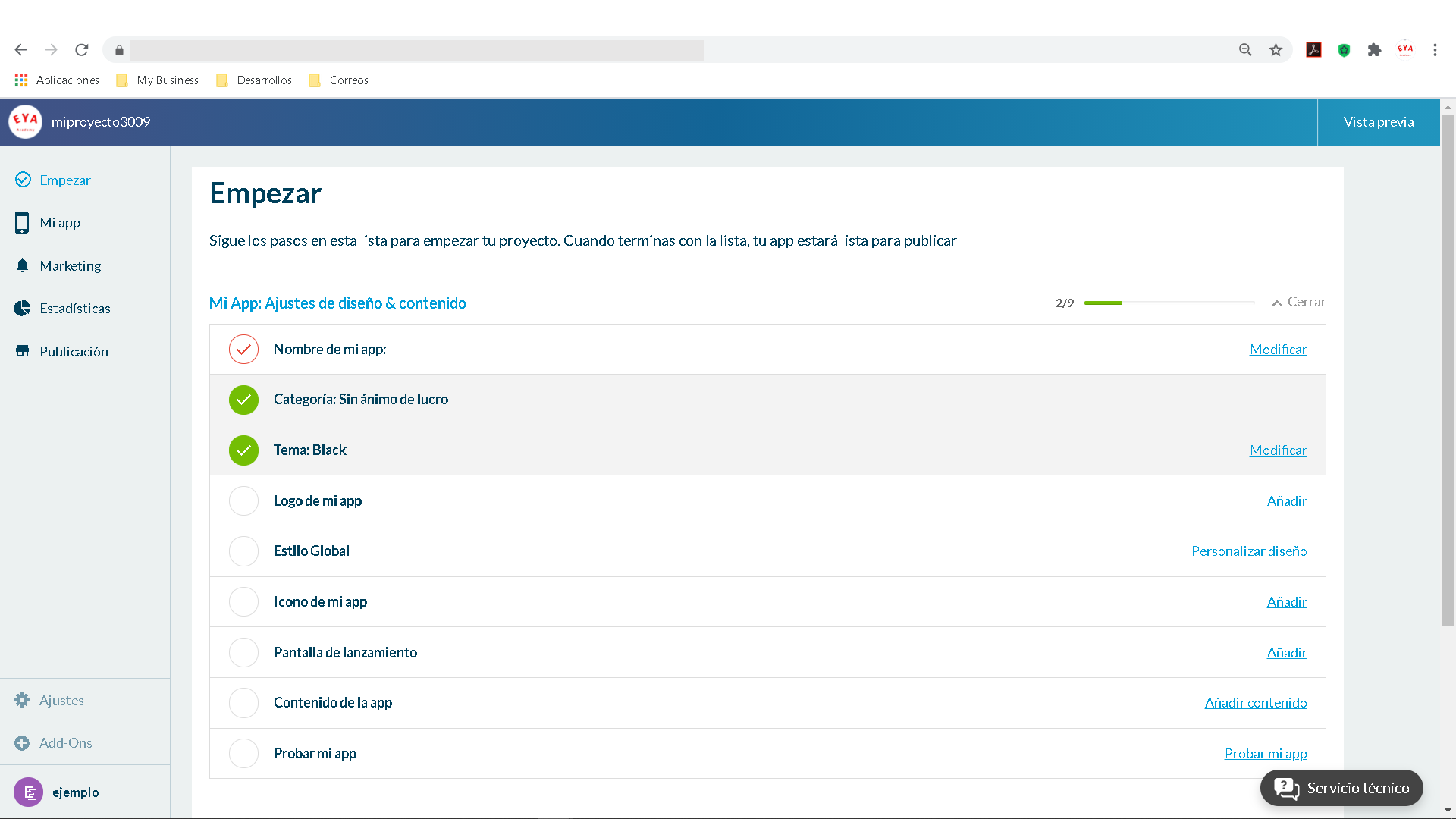The image size is (1456, 819).
Task: Bookmark this page with the star icon
Action: pos(1276,50)
